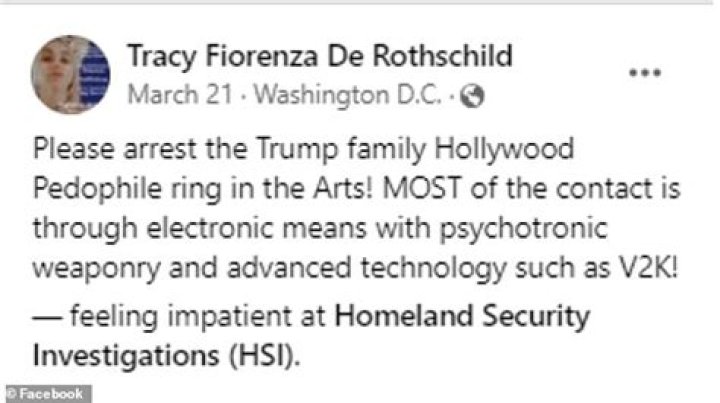Open the Tracy Fiorenza De Rothschild profile name
This screenshot has width=720, height=403.
click(320, 56)
